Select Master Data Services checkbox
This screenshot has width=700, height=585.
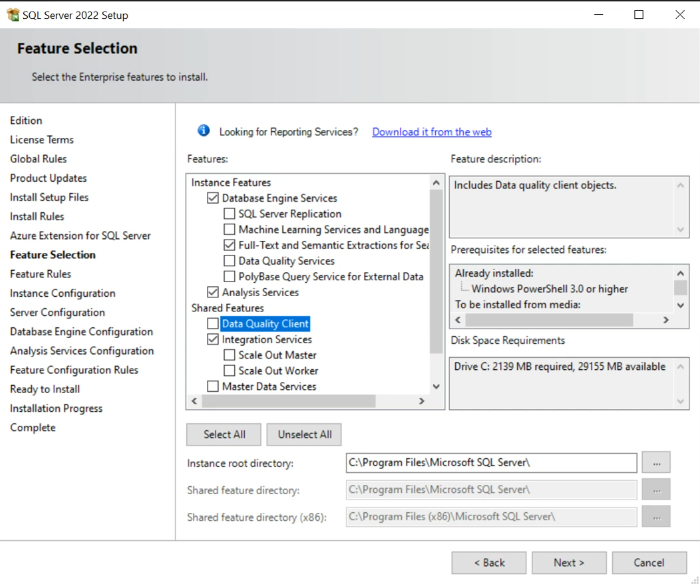(213, 386)
